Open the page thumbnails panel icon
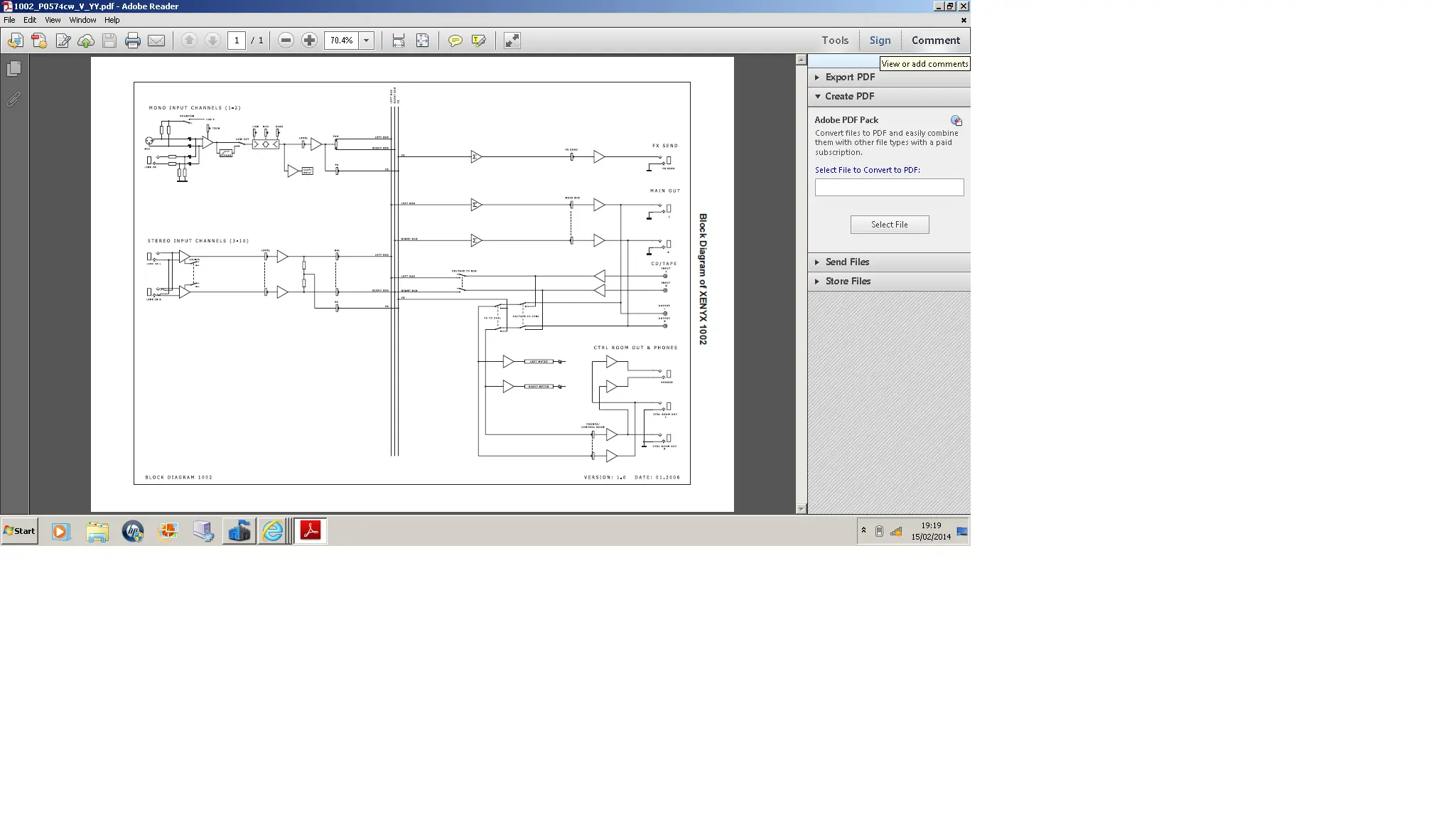The image size is (1456, 819). [14, 68]
